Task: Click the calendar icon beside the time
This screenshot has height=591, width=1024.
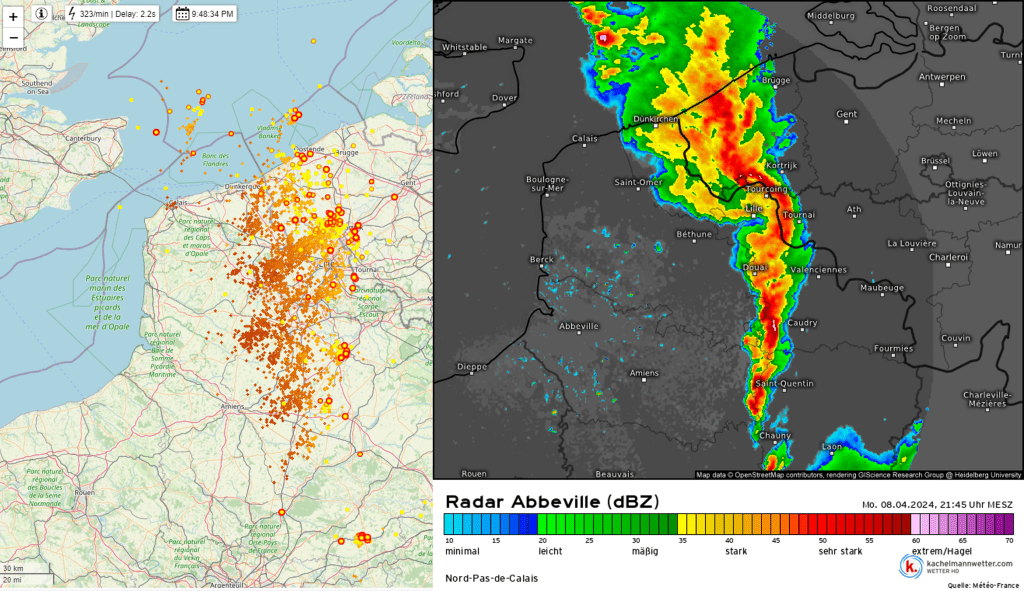Action: pyautogui.click(x=182, y=14)
